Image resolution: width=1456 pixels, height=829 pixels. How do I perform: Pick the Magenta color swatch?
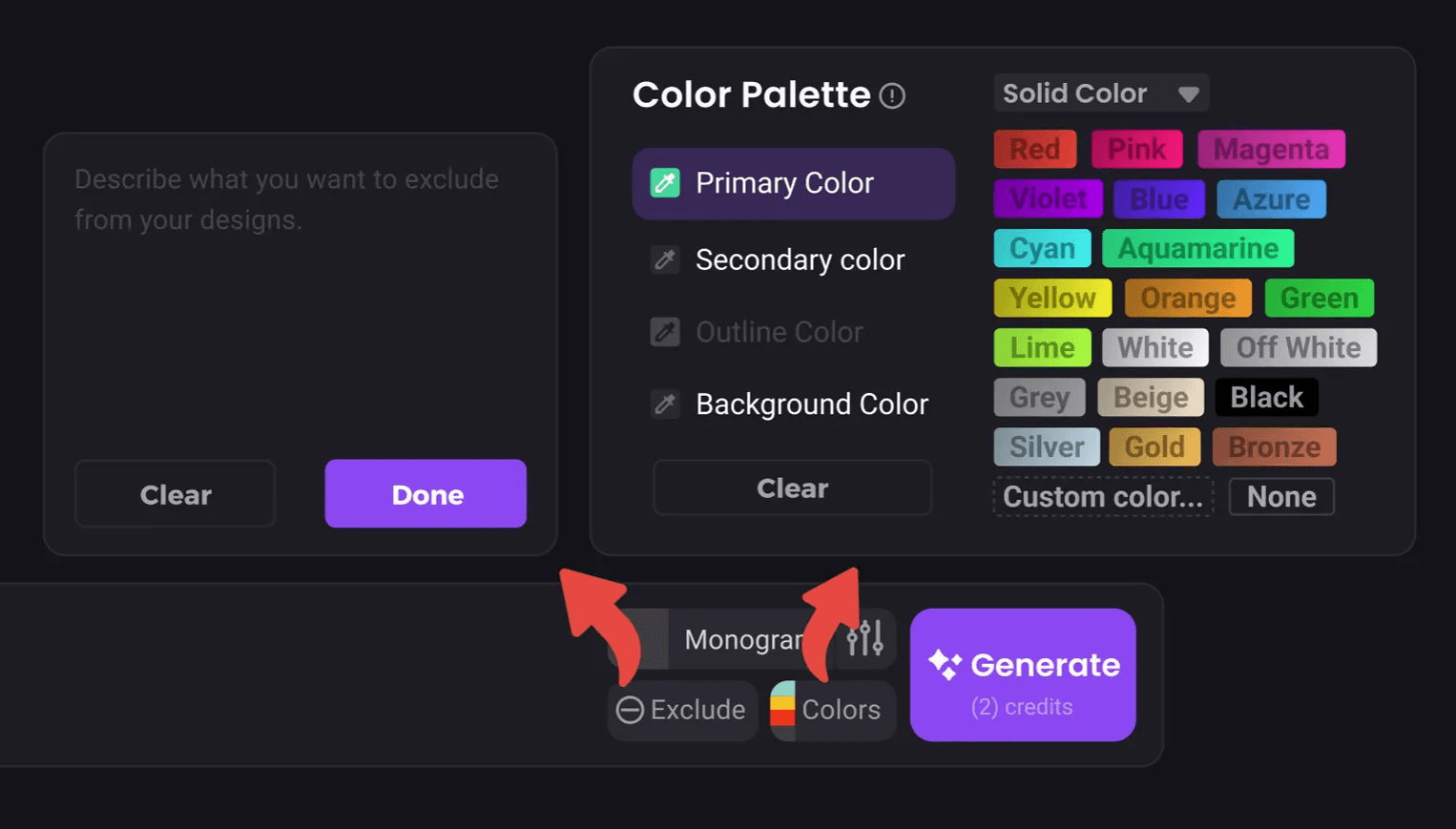1271,150
